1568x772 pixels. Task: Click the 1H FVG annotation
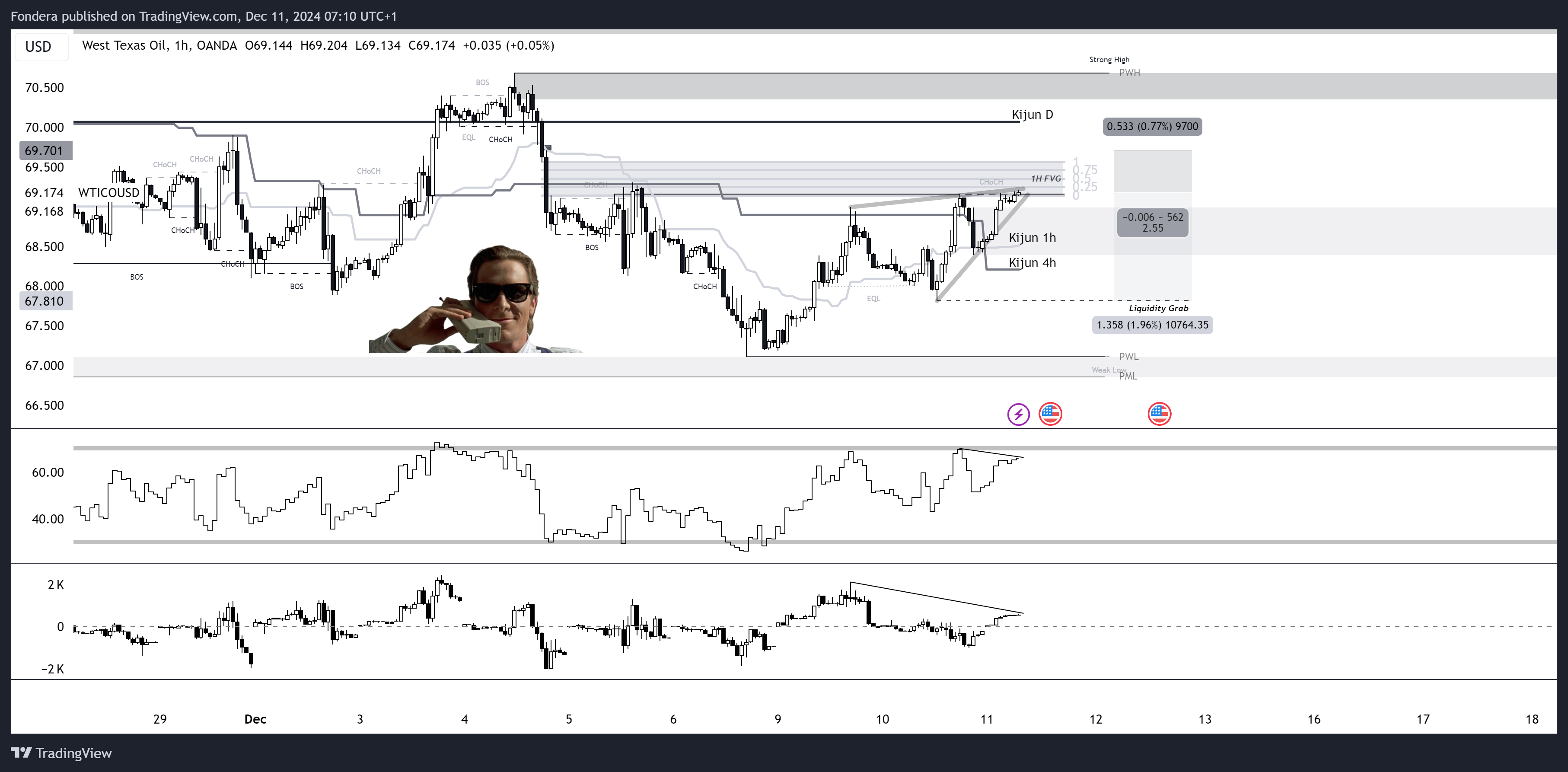pos(1046,179)
